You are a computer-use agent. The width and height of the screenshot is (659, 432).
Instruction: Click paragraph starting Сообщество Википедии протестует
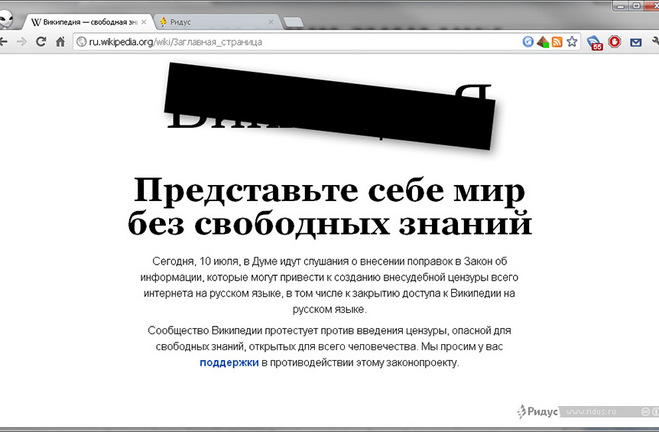pos(330,346)
